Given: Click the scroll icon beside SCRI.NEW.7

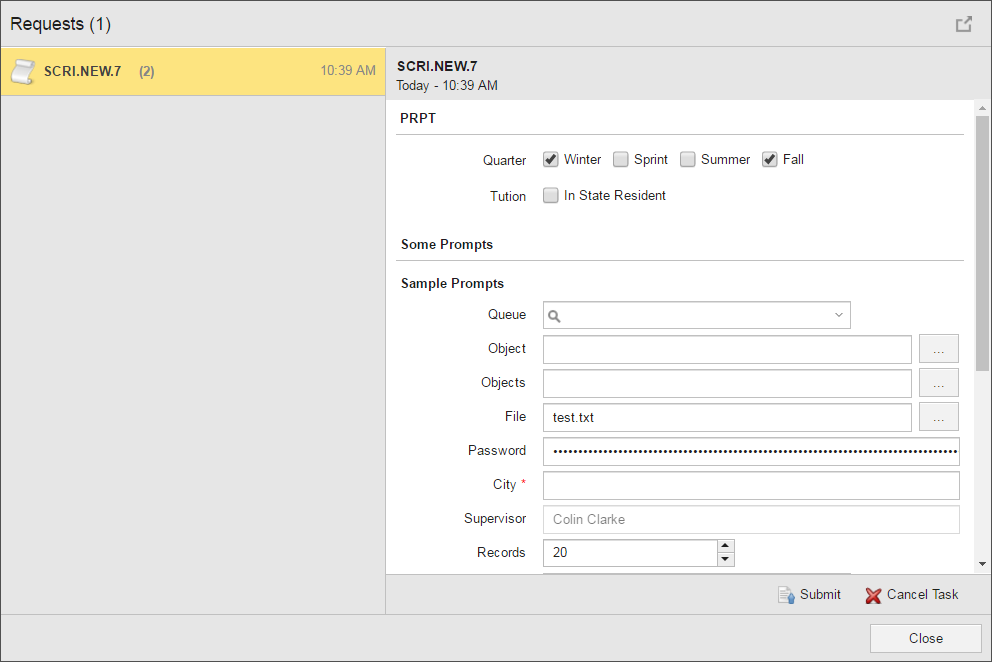Looking at the screenshot, I should point(23,71).
